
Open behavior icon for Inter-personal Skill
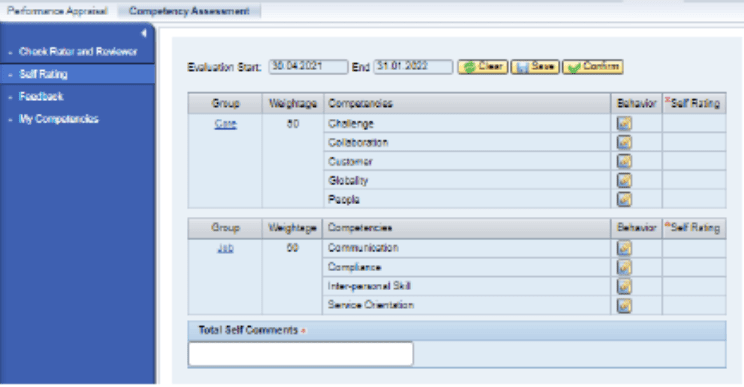[x=624, y=286]
